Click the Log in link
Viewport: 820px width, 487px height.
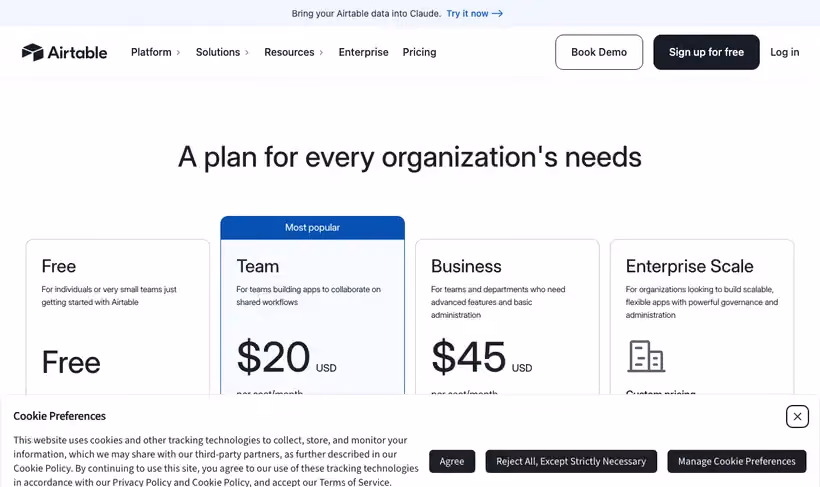784,52
